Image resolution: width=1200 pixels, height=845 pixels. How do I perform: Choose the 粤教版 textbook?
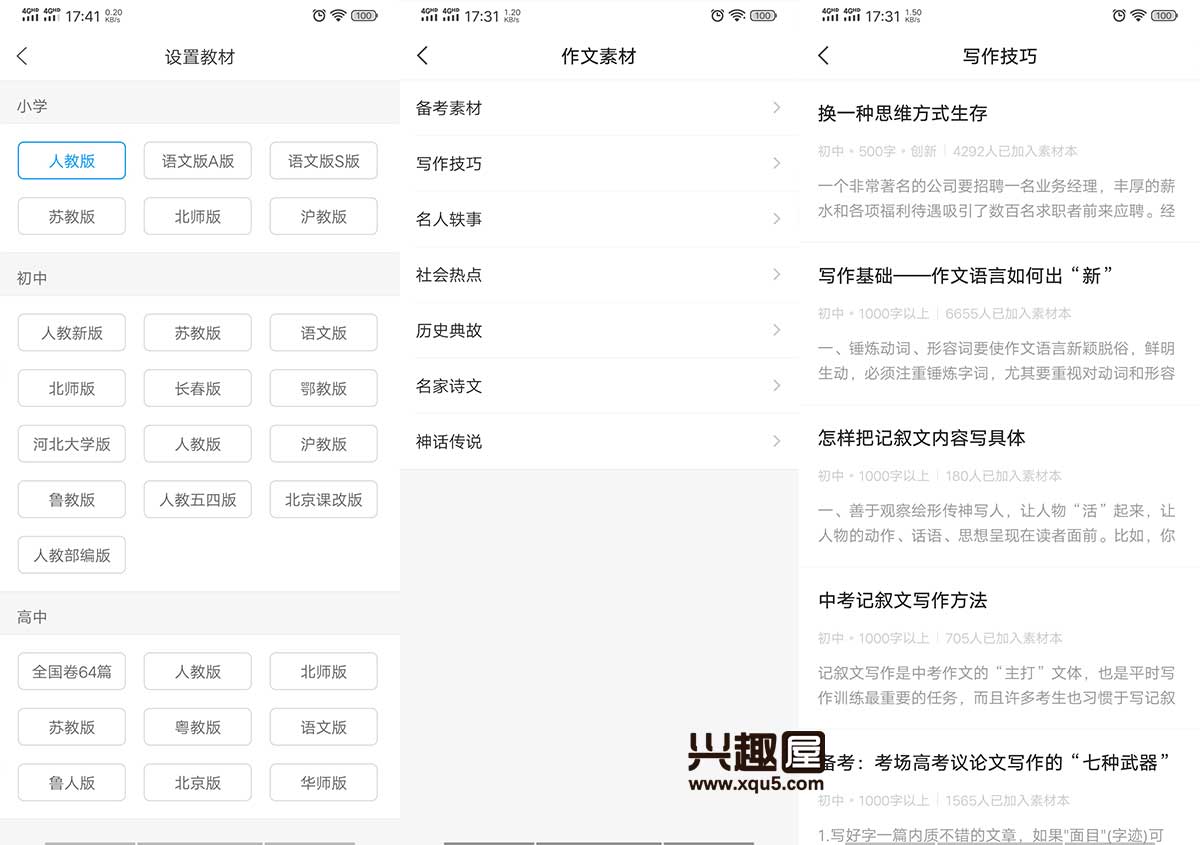[x=198, y=727]
